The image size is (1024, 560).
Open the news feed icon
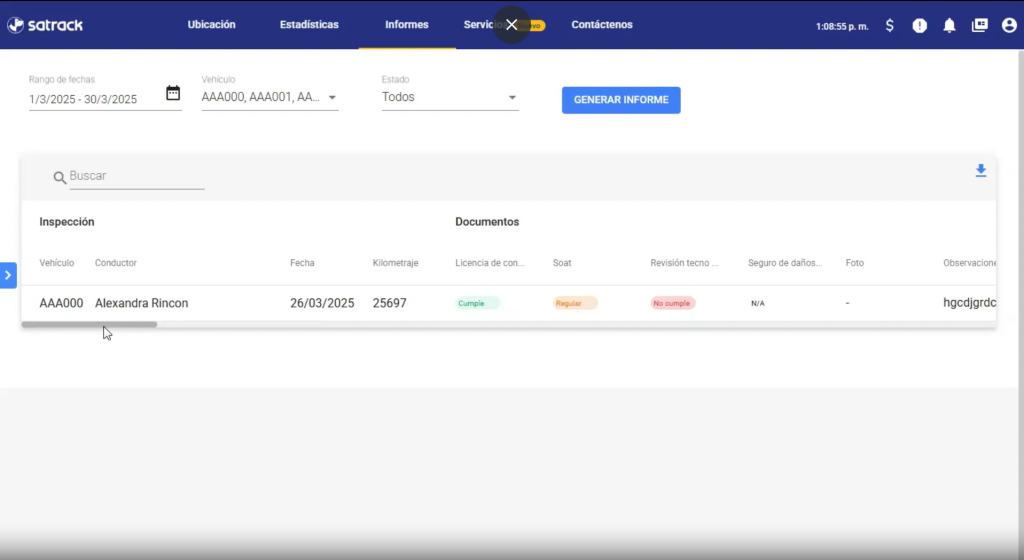point(980,25)
